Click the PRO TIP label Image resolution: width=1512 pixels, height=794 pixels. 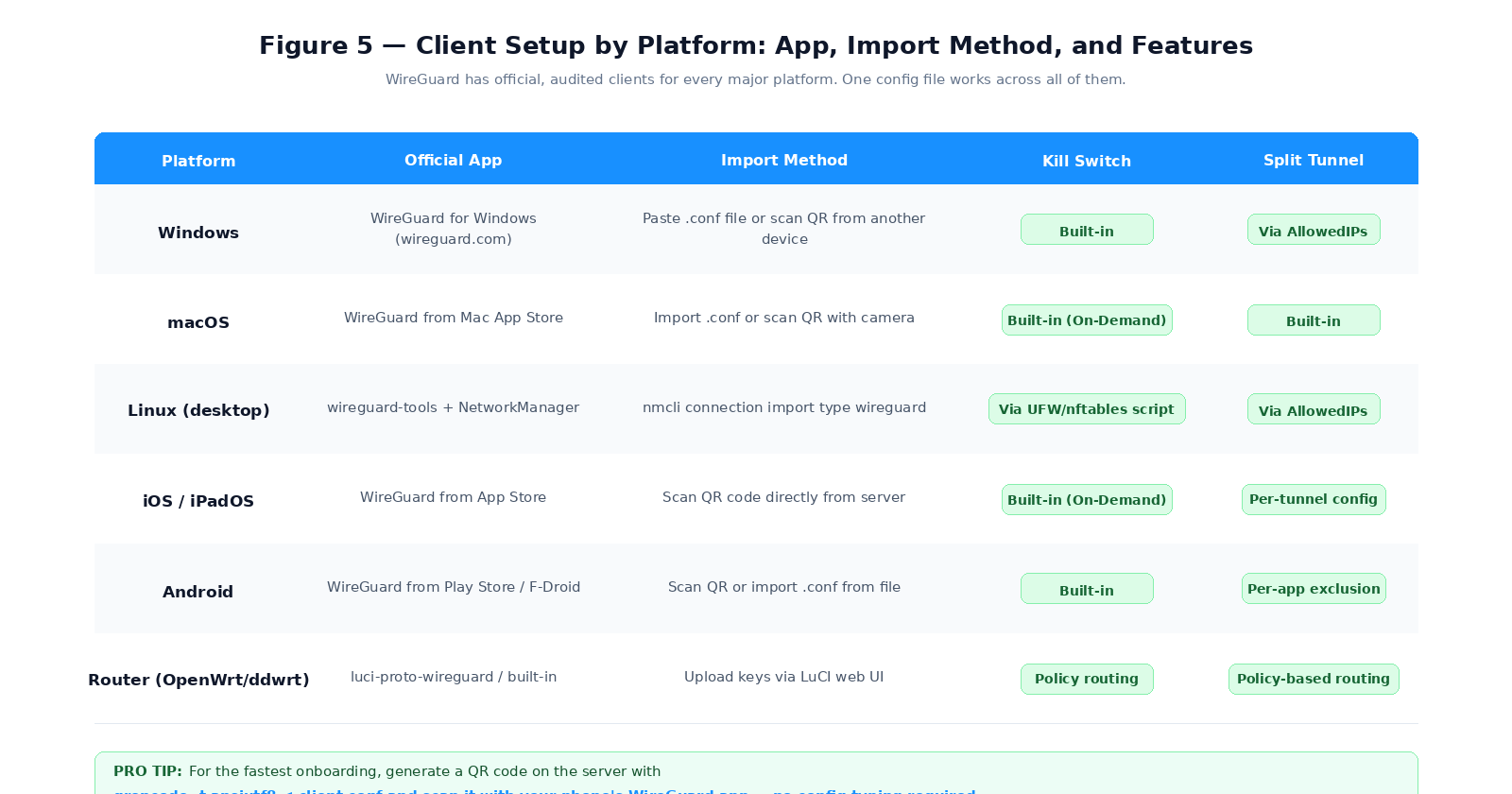coord(147,771)
